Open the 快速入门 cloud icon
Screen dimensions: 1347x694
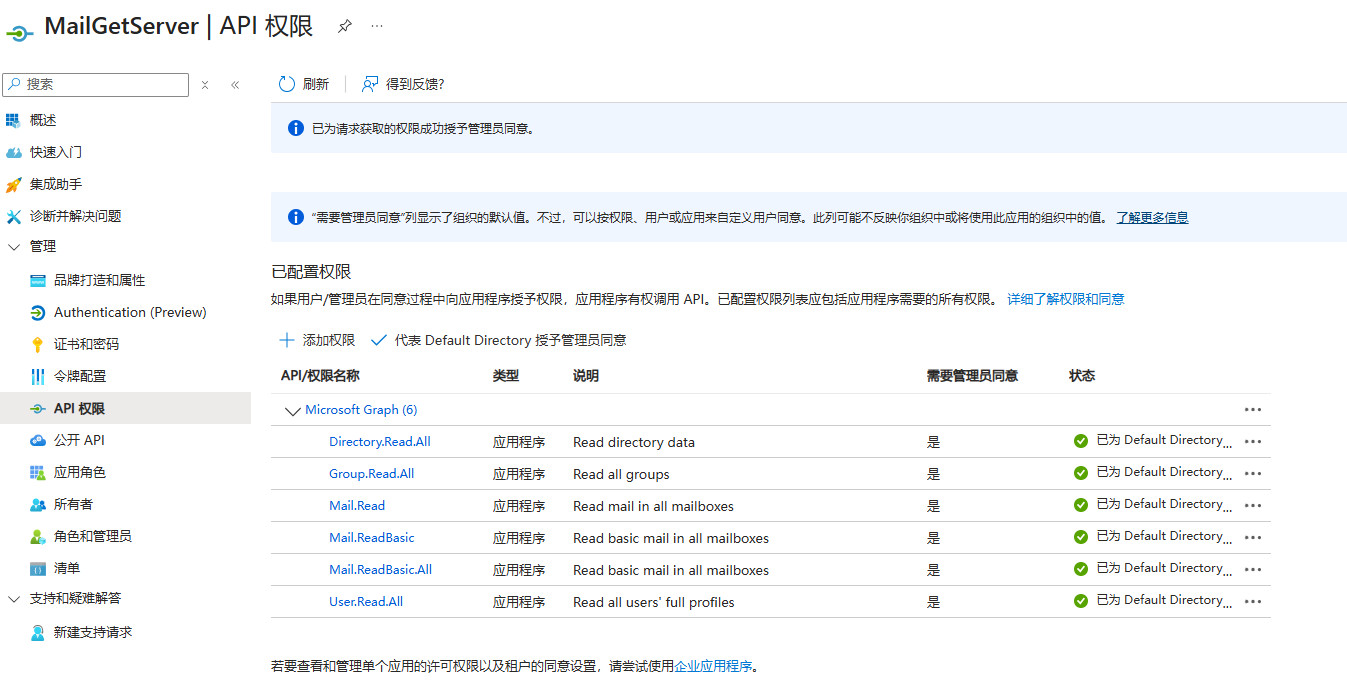(x=13, y=152)
